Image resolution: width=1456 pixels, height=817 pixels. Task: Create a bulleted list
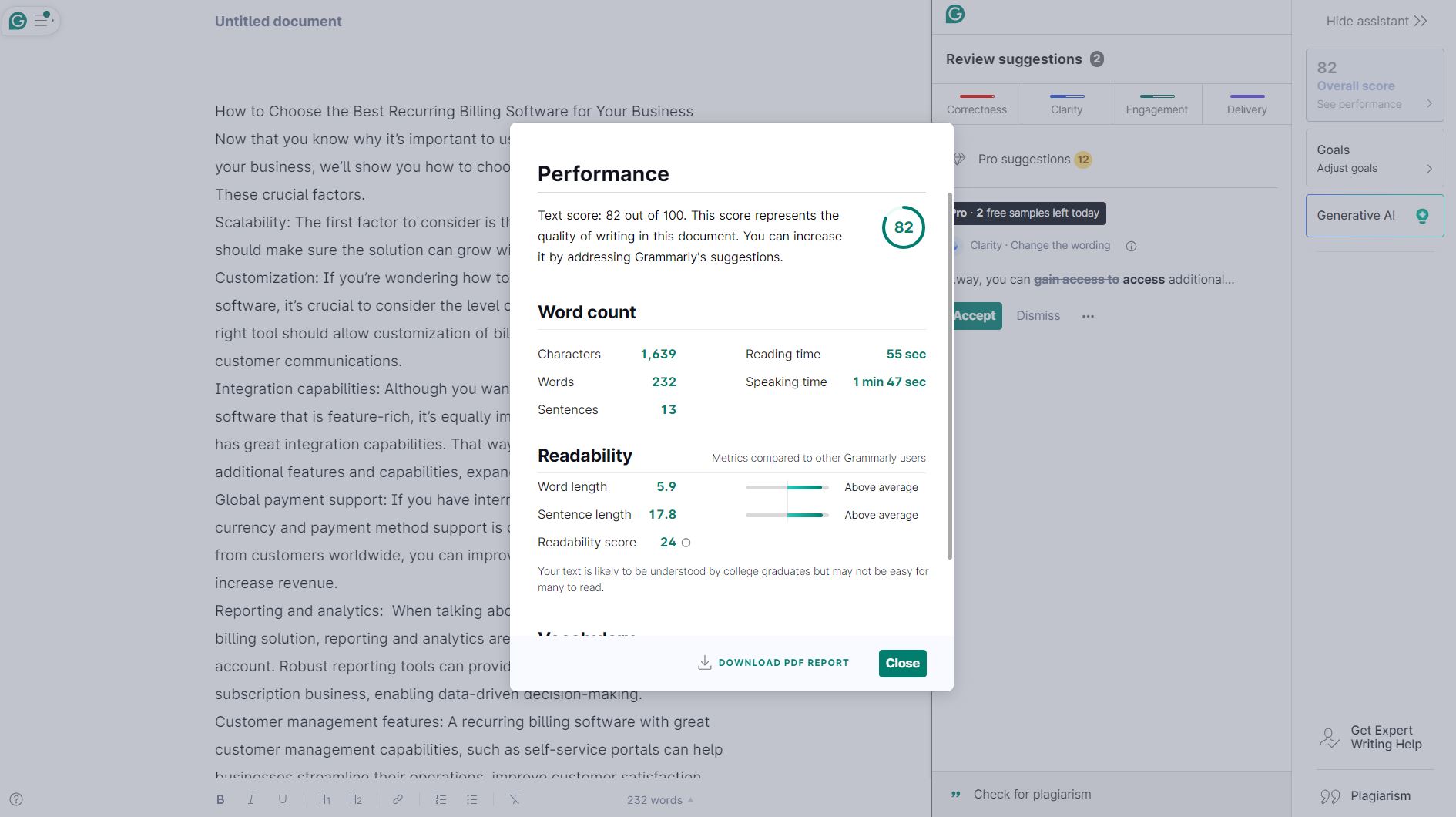471,799
